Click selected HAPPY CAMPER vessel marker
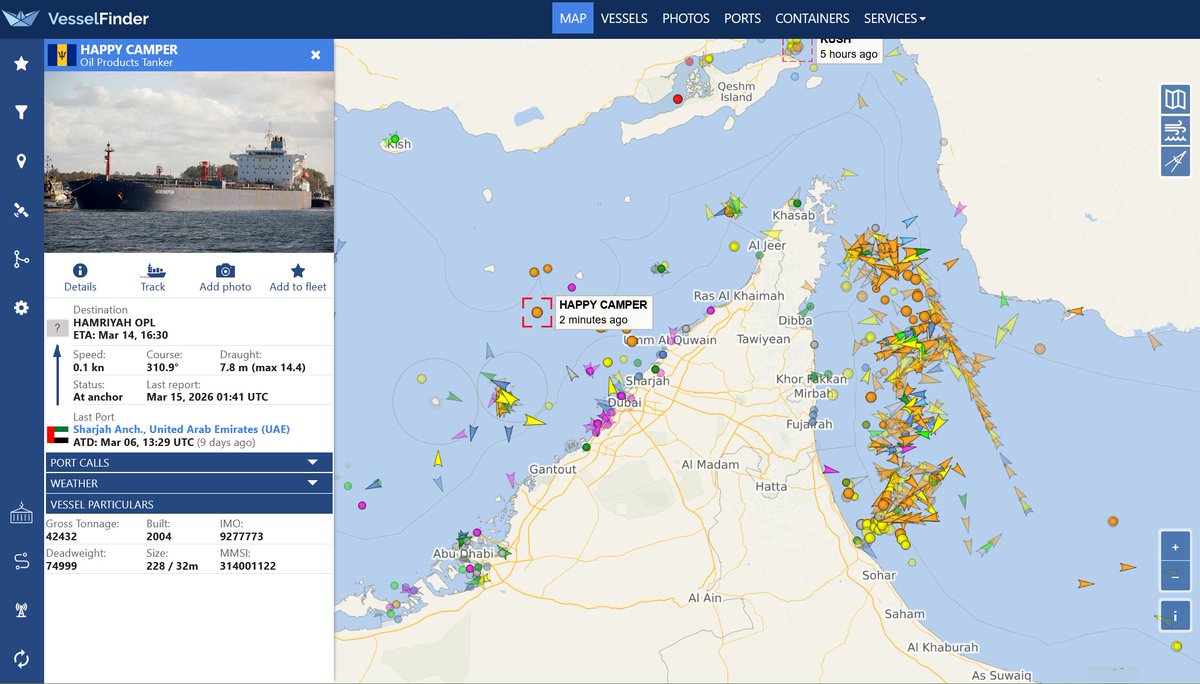Image resolution: width=1200 pixels, height=684 pixels. [x=537, y=312]
